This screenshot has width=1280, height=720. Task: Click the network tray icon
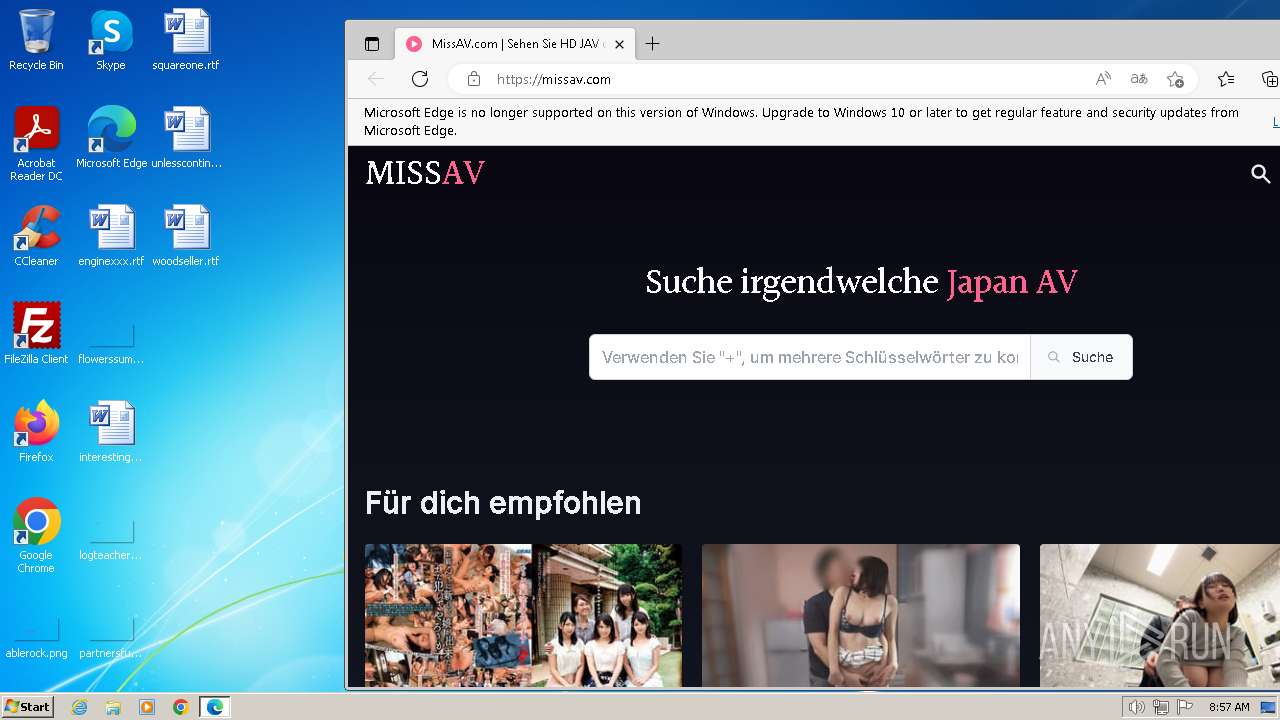click(x=1161, y=707)
